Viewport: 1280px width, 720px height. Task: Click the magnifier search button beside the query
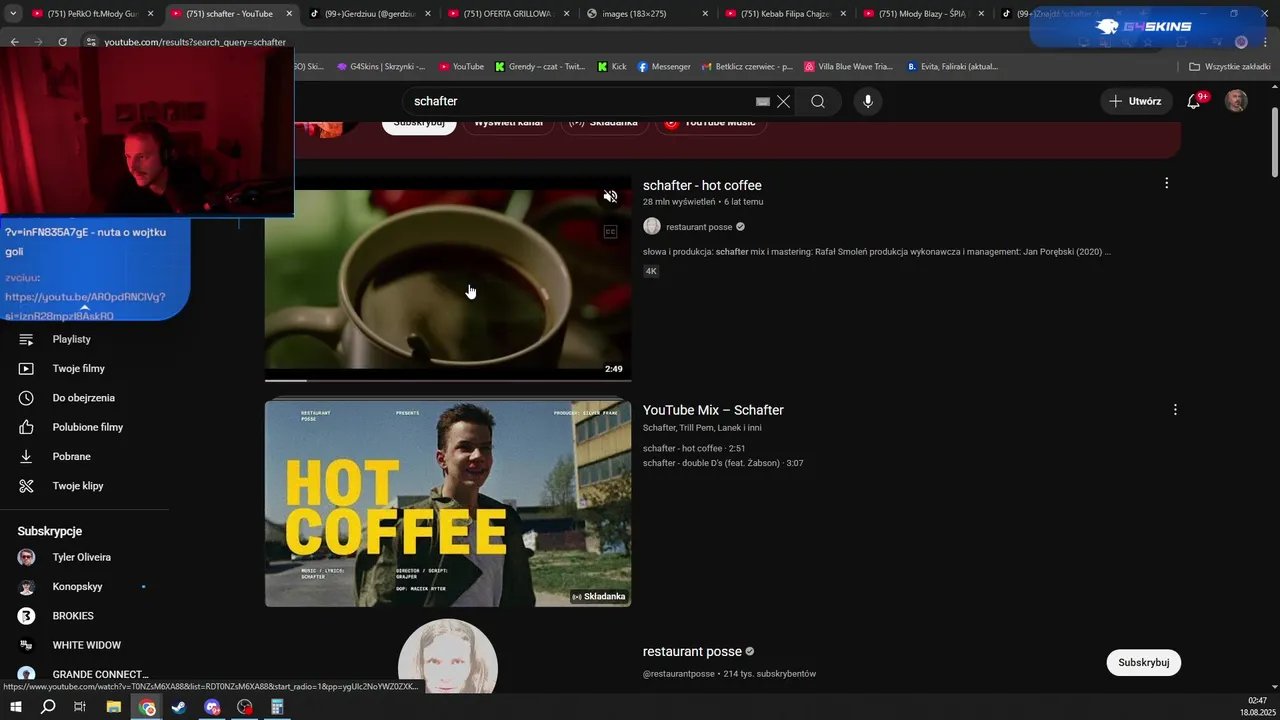pos(818,101)
